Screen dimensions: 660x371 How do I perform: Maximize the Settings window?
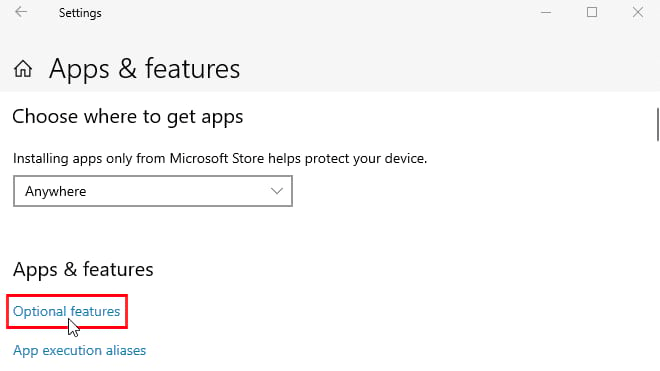point(592,12)
